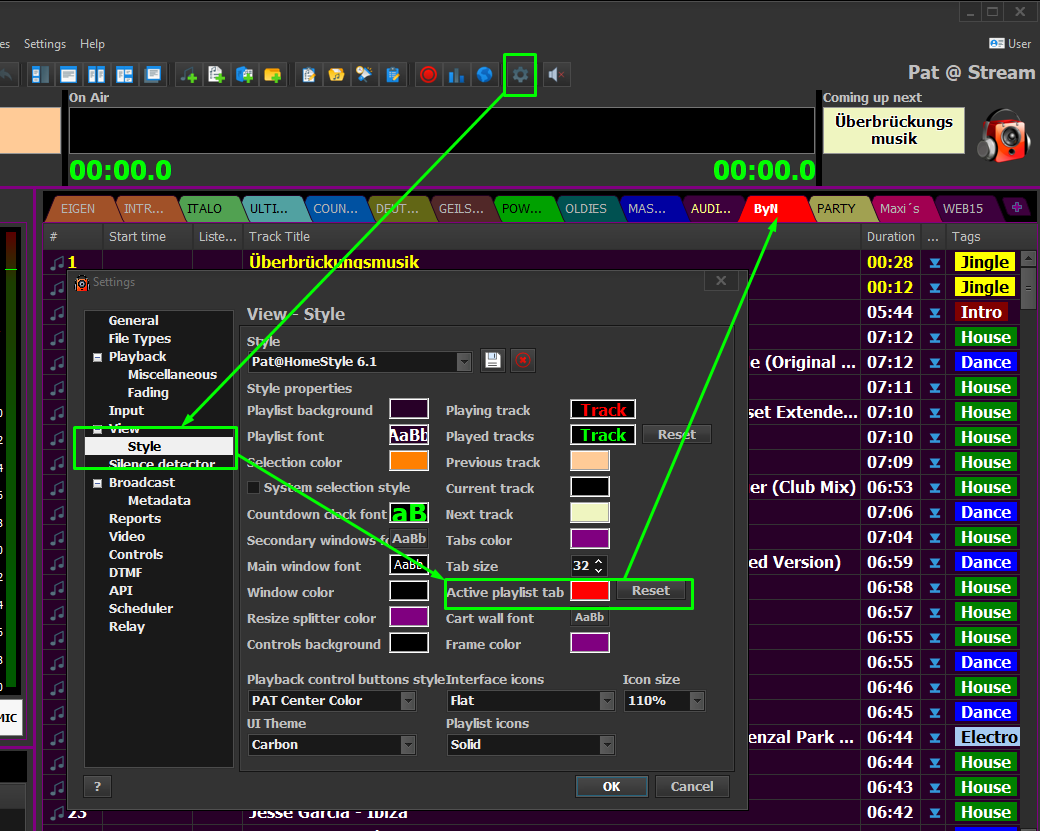Click the add track music note icon
This screenshot has height=831, width=1040.
pos(189,75)
